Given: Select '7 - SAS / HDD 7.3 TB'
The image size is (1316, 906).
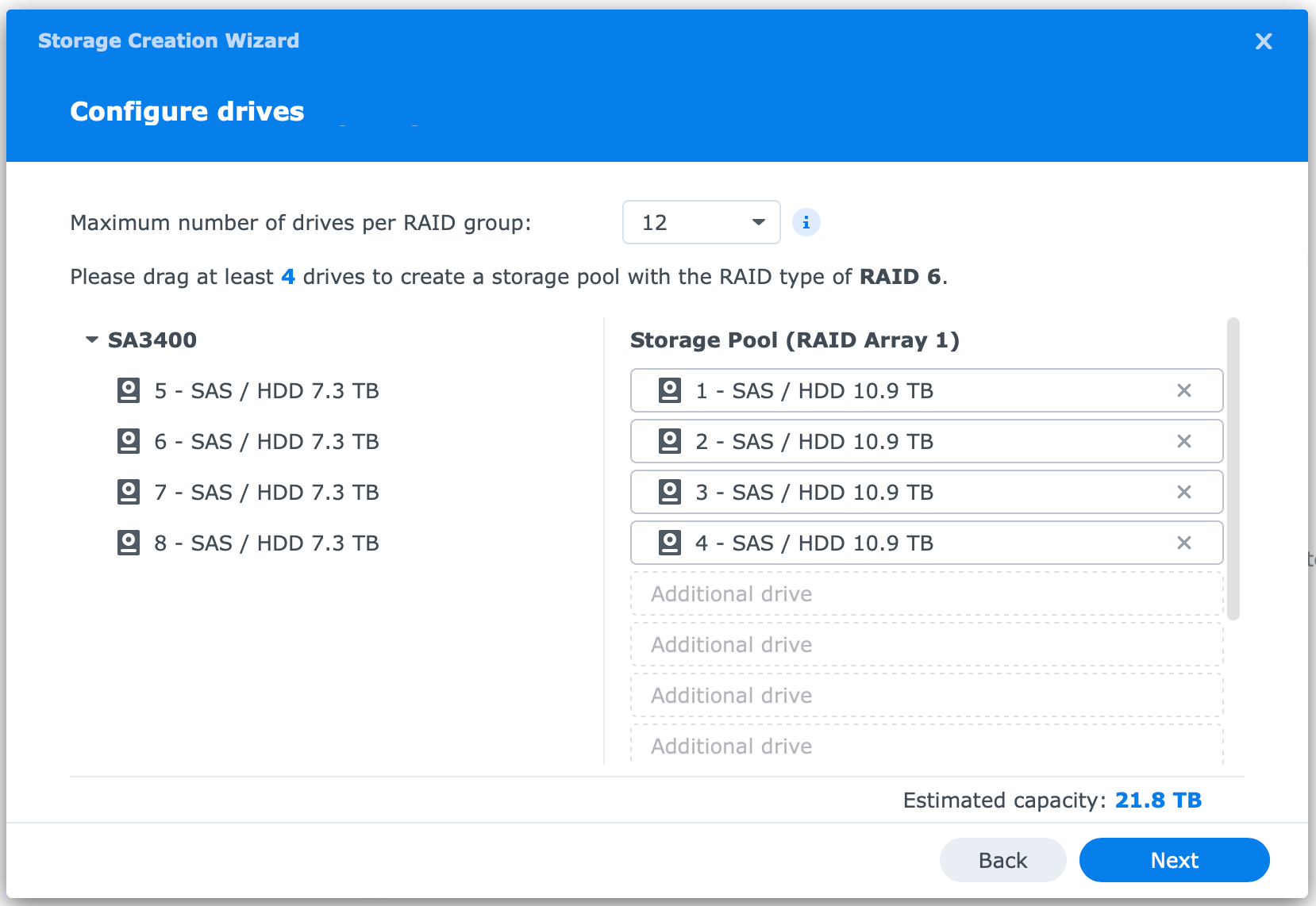Looking at the screenshot, I should 267,492.
